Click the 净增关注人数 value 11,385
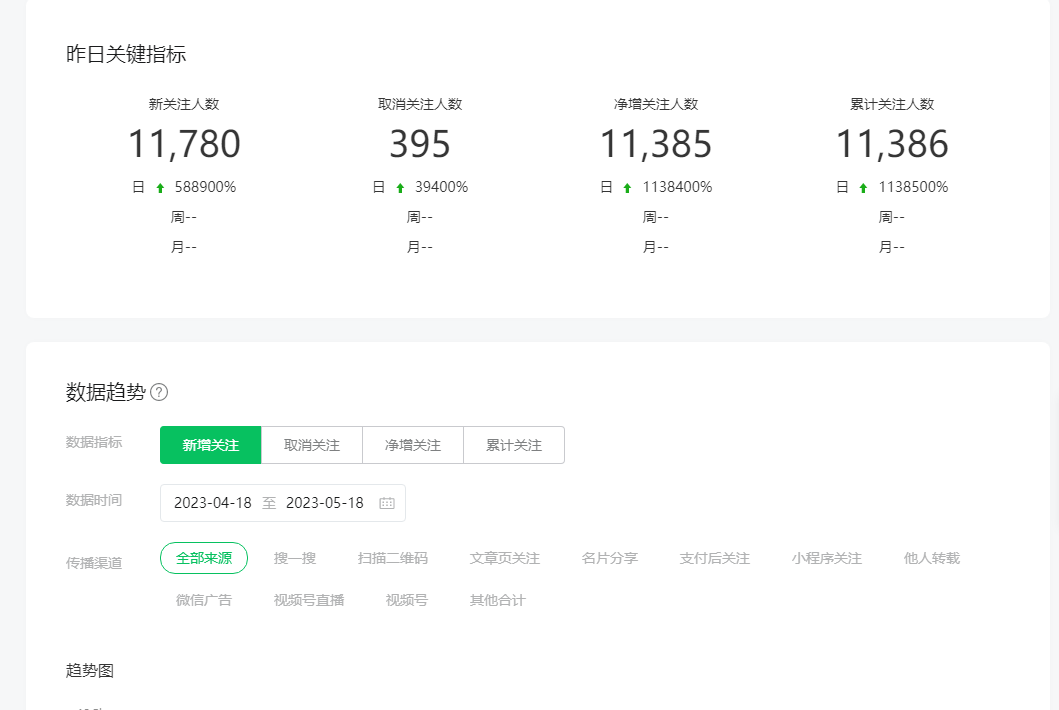 click(x=656, y=144)
